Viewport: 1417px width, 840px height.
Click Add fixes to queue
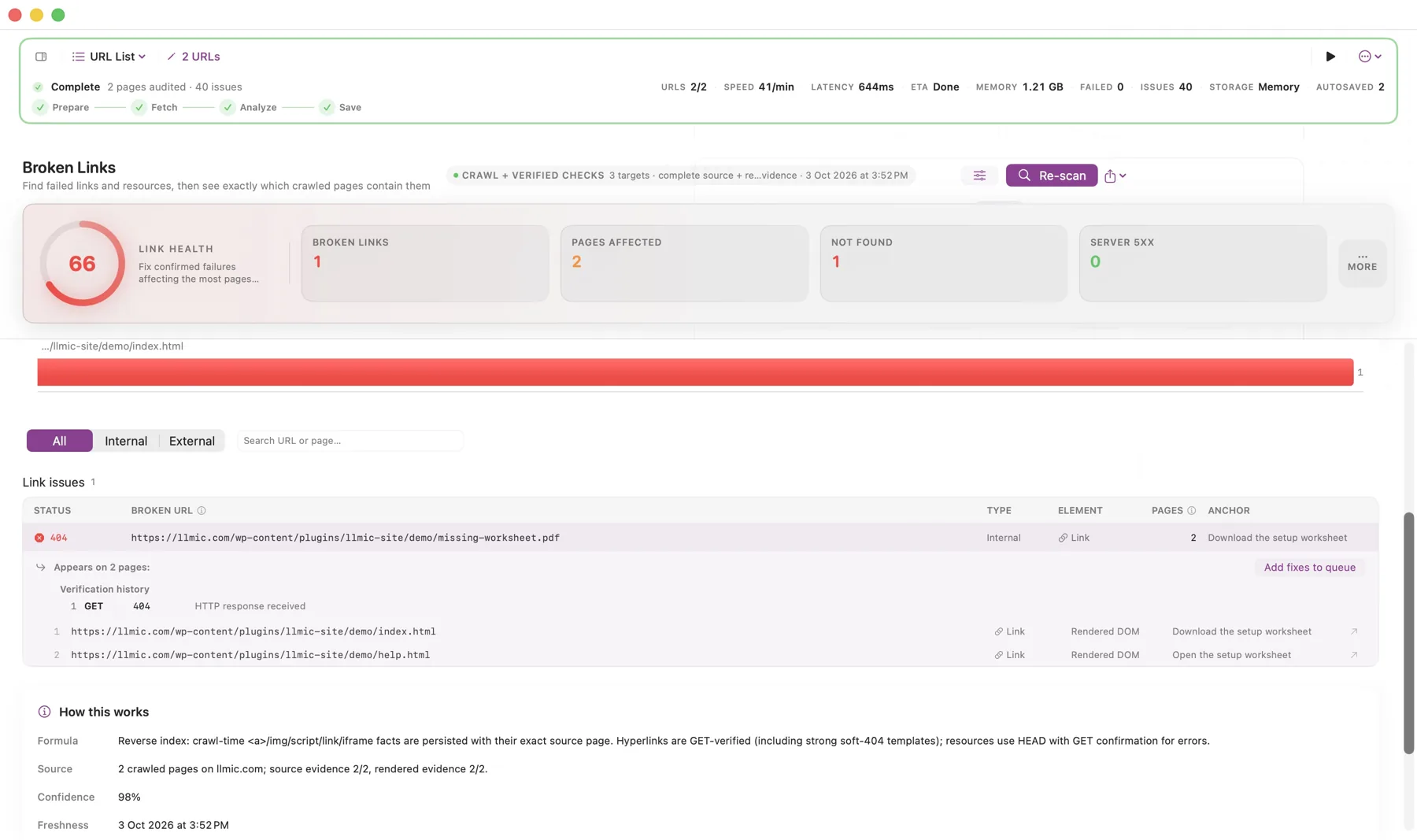point(1310,568)
